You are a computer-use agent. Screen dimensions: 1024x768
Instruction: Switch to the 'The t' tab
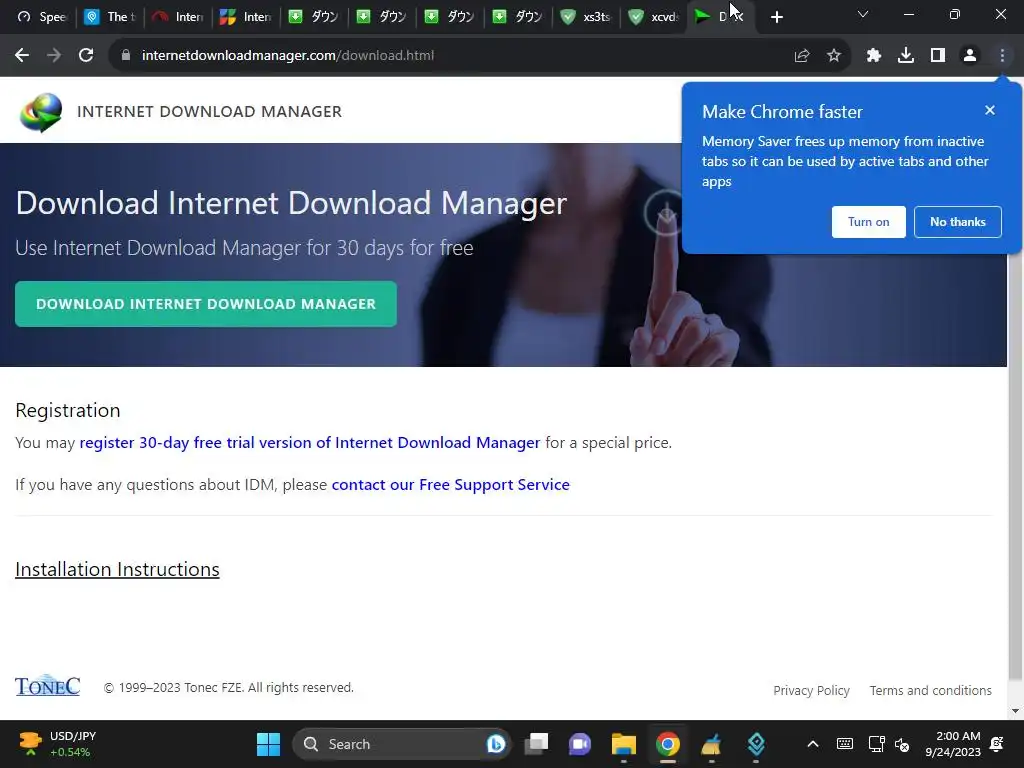110,17
